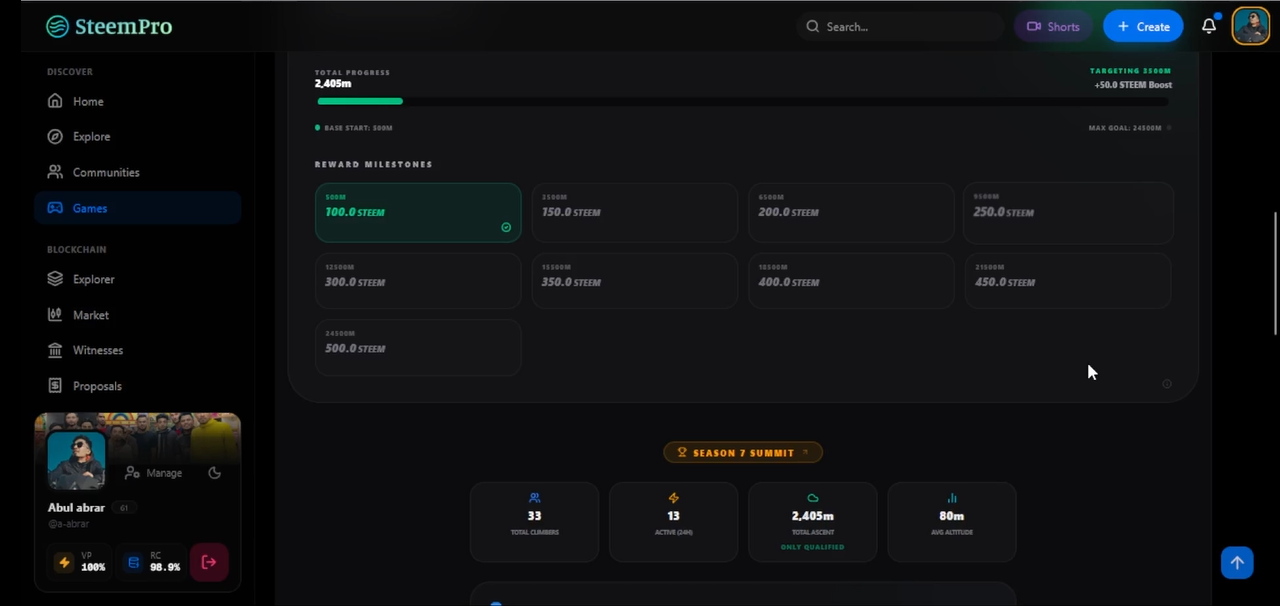Image resolution: width=1280 pixels, height=606 pixels.
Task: Open notifications via the bell icon
Action: point(1209,26)
